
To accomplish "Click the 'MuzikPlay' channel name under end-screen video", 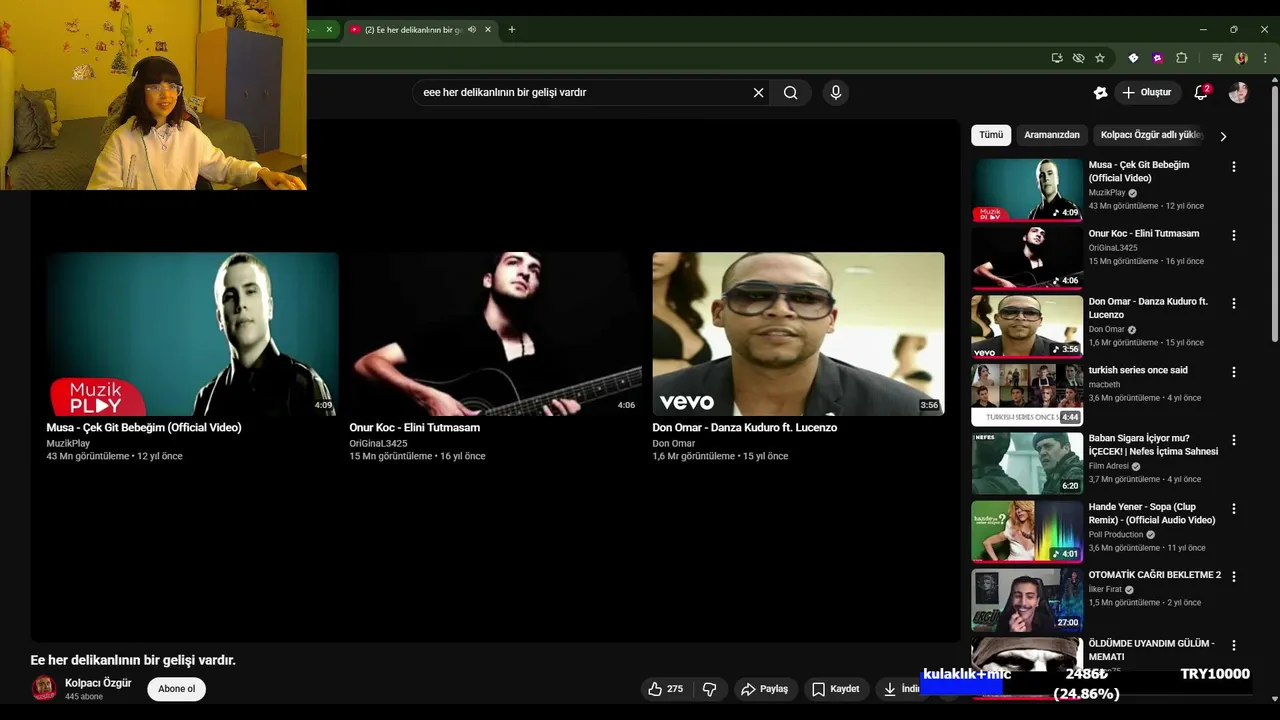I will 68,444.
